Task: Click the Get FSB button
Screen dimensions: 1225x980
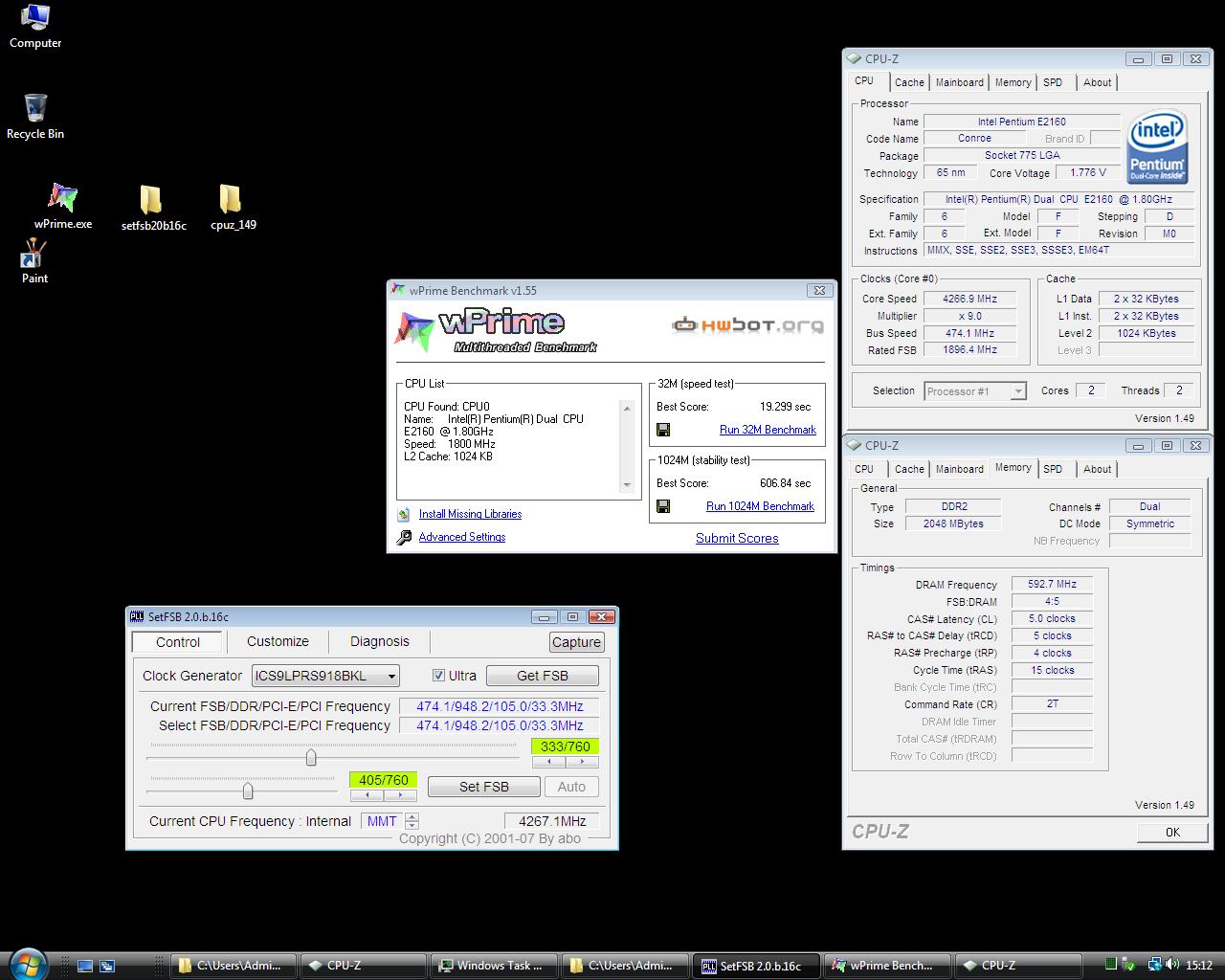Action: click(x=543, y=676)
